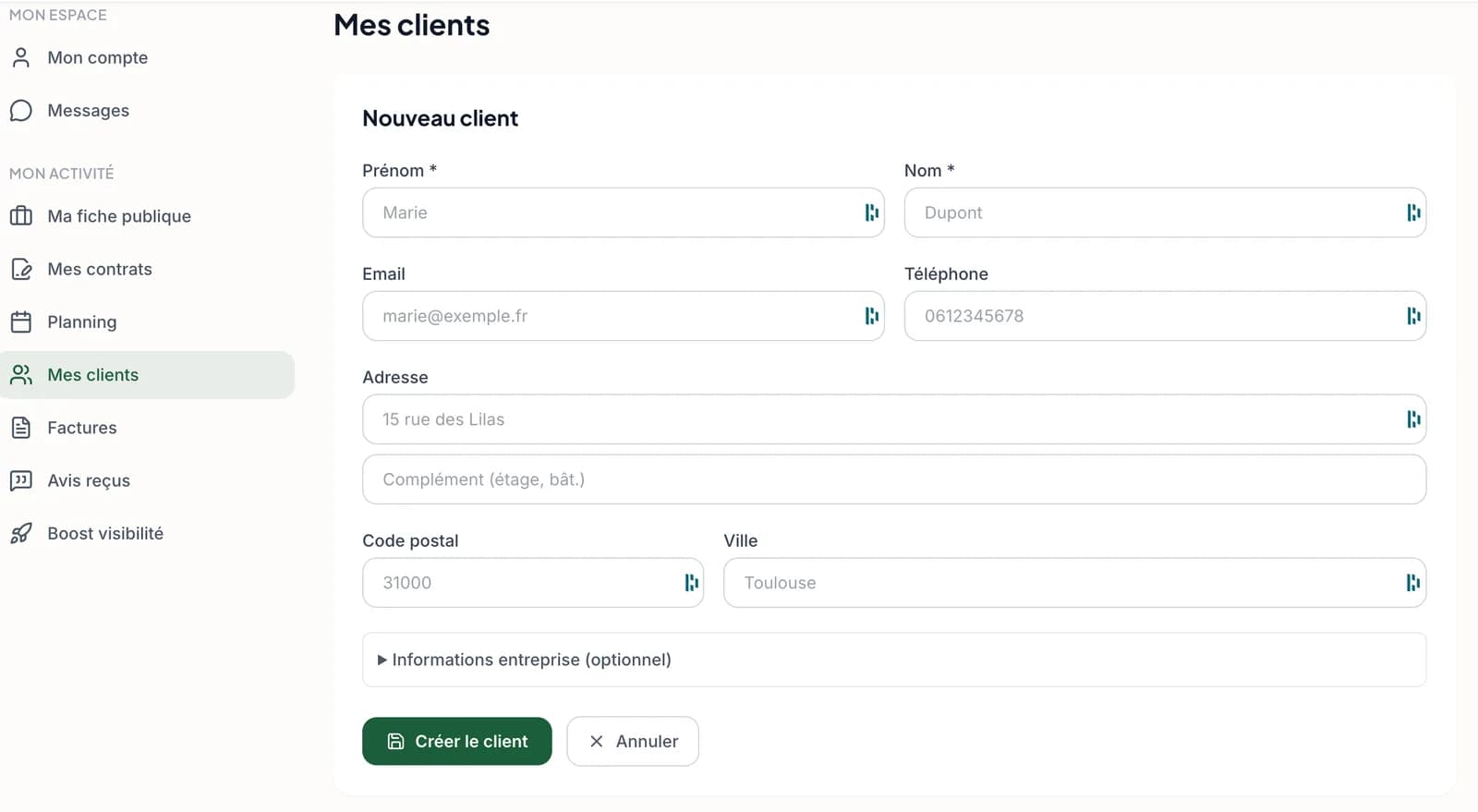The width and height of the screenshot is (1478, 812).
Task: Click the people icon beside Mes clients
Action: 20,375
